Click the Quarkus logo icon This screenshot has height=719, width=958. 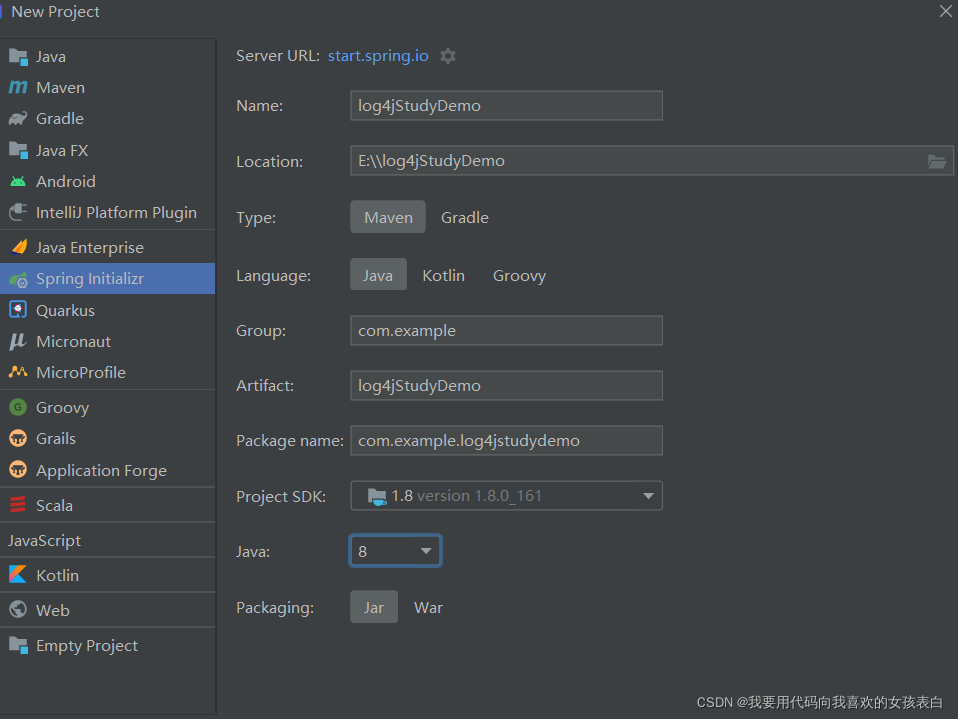(x=18, y=310)
